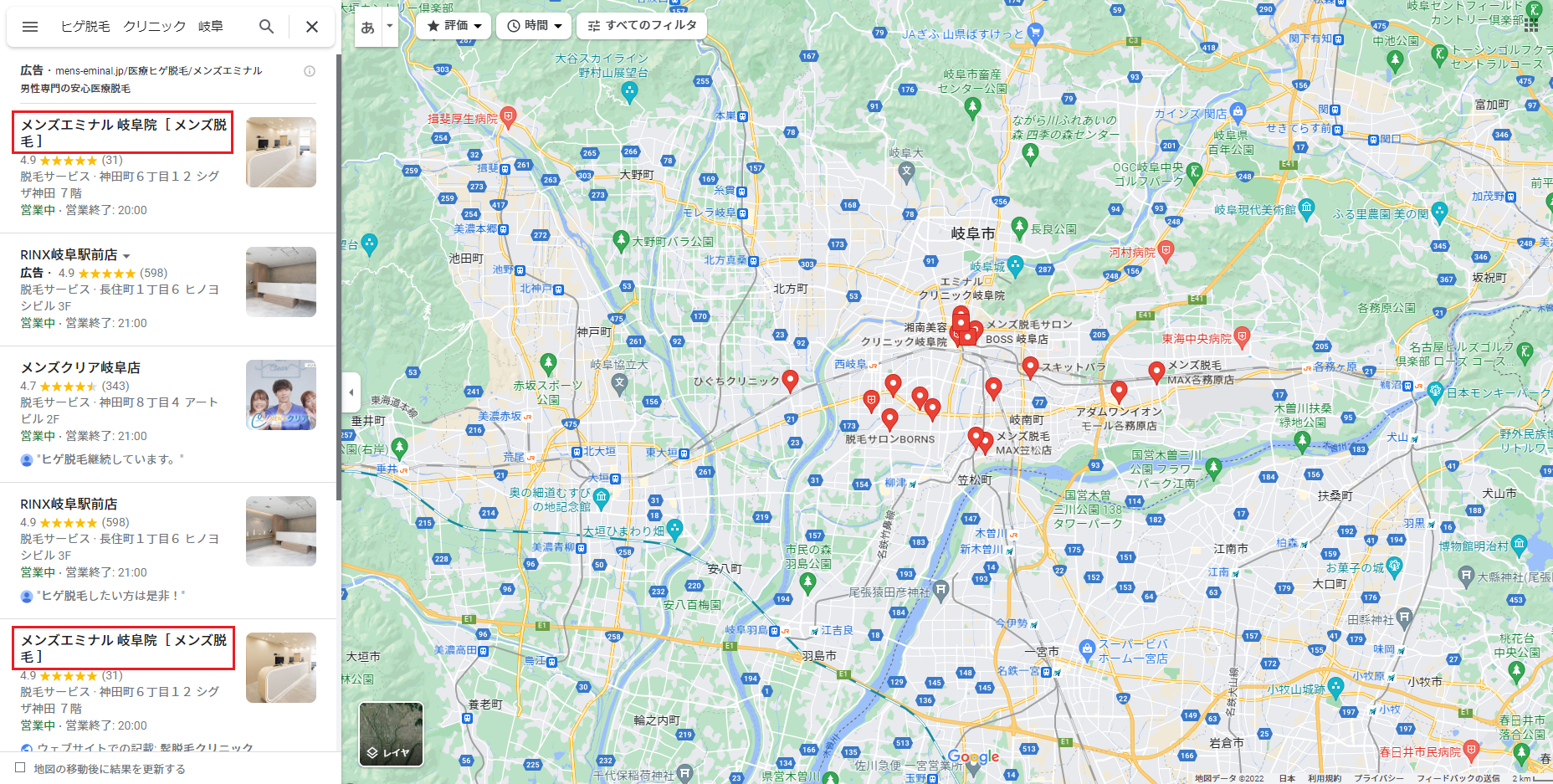This screenshot has height=784, width=1553.
Task: Click the メンズ脱毛 MAX笠松店 map label
Action: (1023, 443)
